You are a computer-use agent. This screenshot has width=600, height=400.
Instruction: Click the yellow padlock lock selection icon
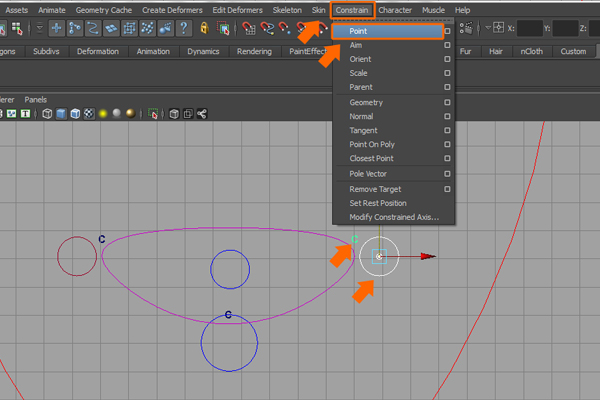(x=205, y=28)
